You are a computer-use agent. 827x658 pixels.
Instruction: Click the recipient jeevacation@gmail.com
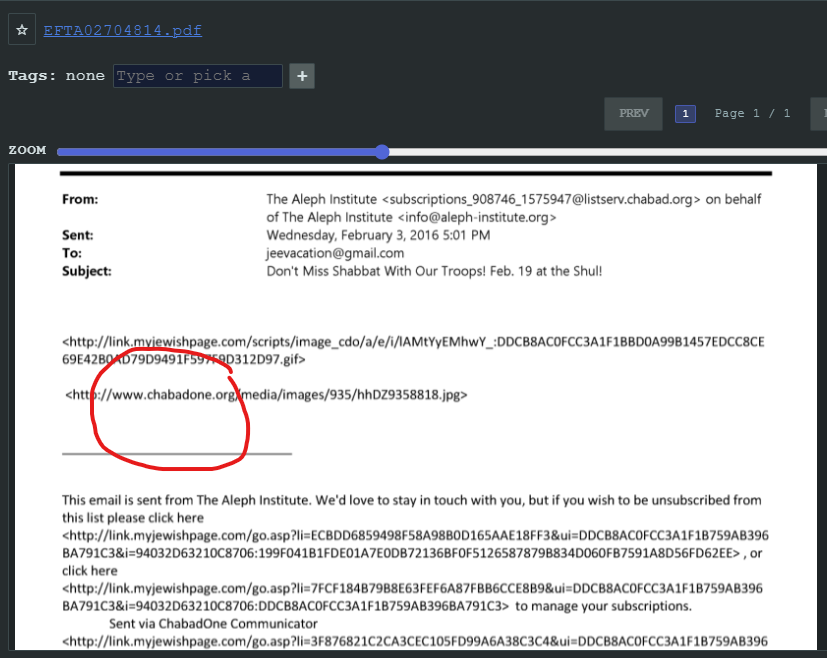click(335, 253)
